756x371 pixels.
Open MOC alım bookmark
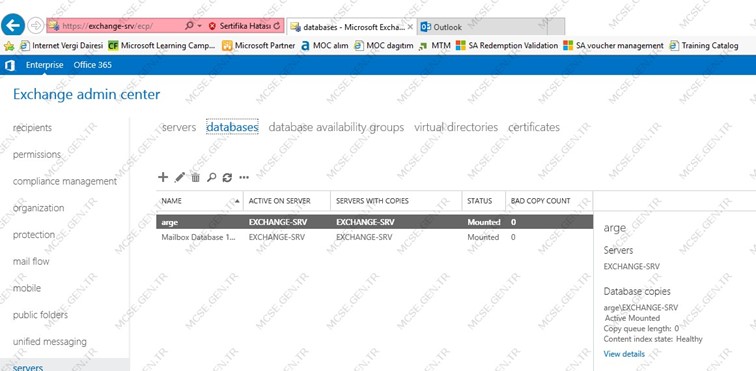tap(324, 46)
